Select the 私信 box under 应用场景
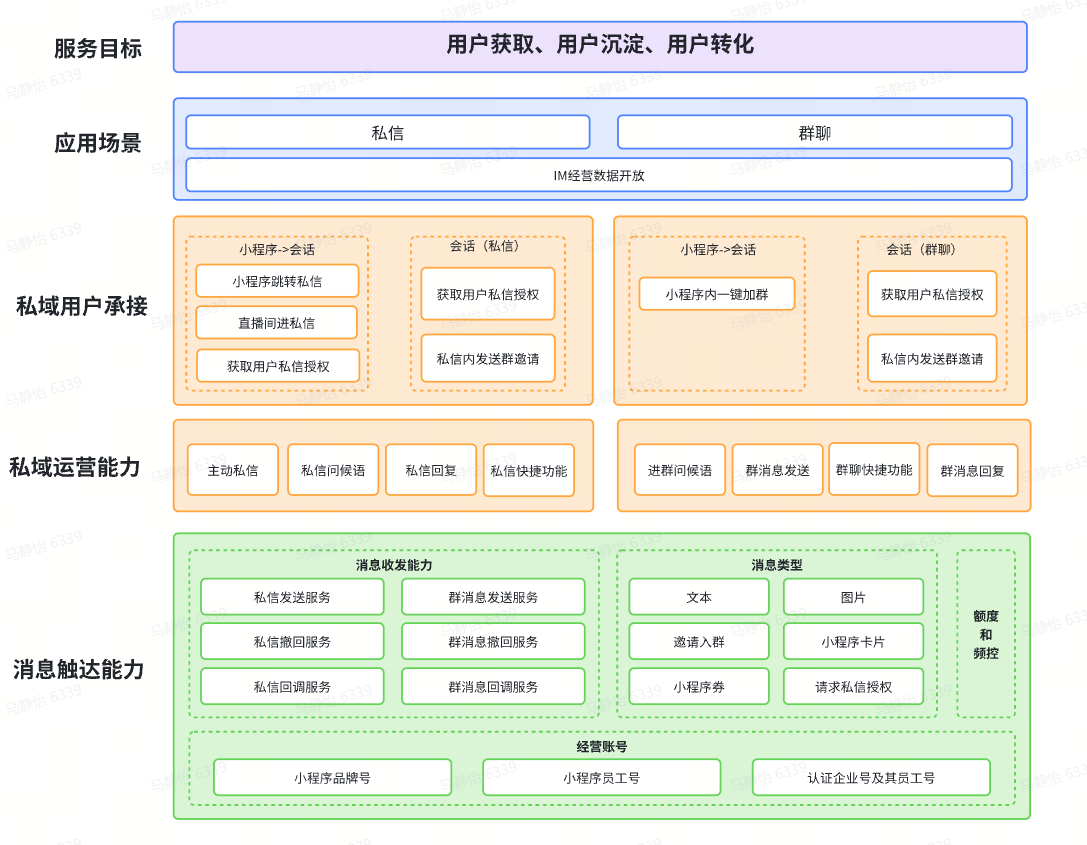The height and width of the screenshot is (845, 1087). tap(387, 132)
